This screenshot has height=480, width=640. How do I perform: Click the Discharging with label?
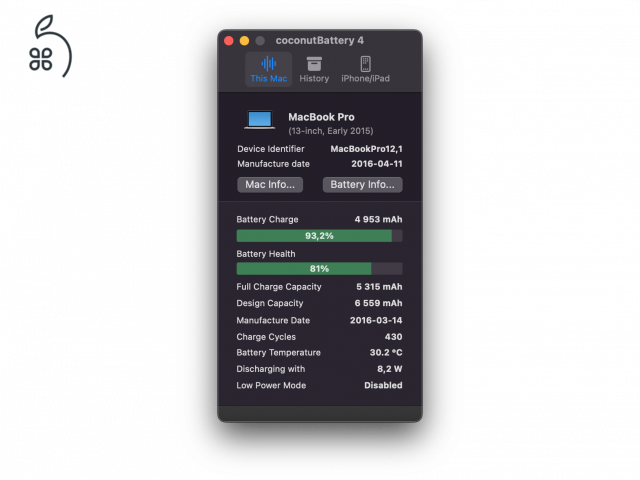click(x=271, y=369)
